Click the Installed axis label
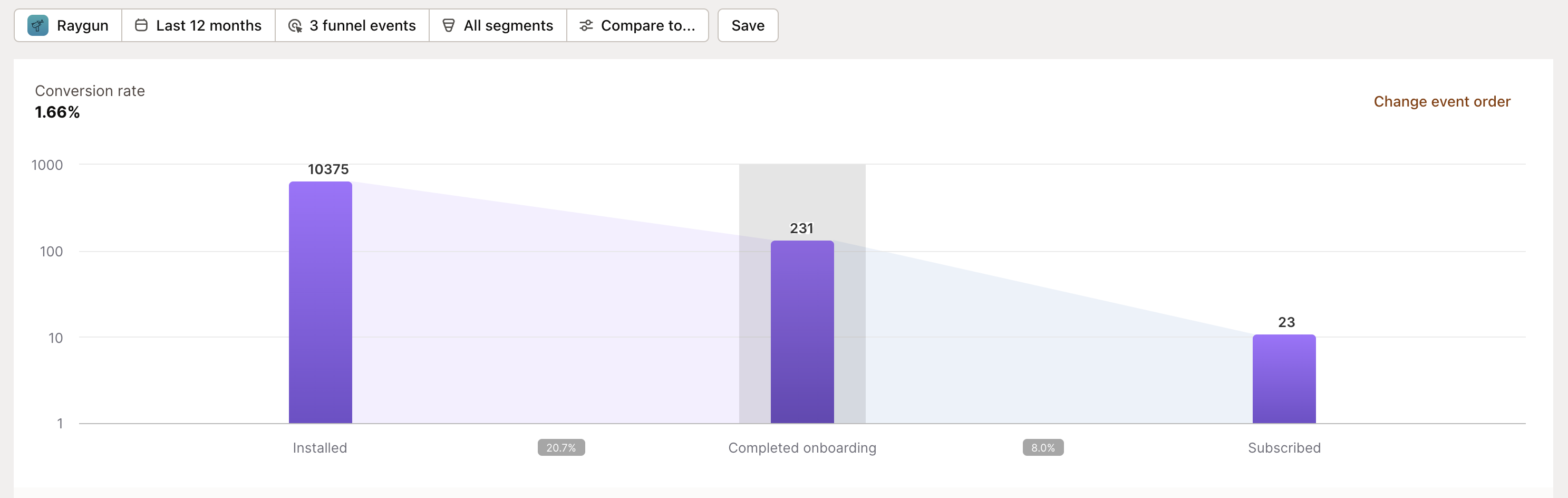1568x498 pixels. pyautogui.click(x=320, y=448)
